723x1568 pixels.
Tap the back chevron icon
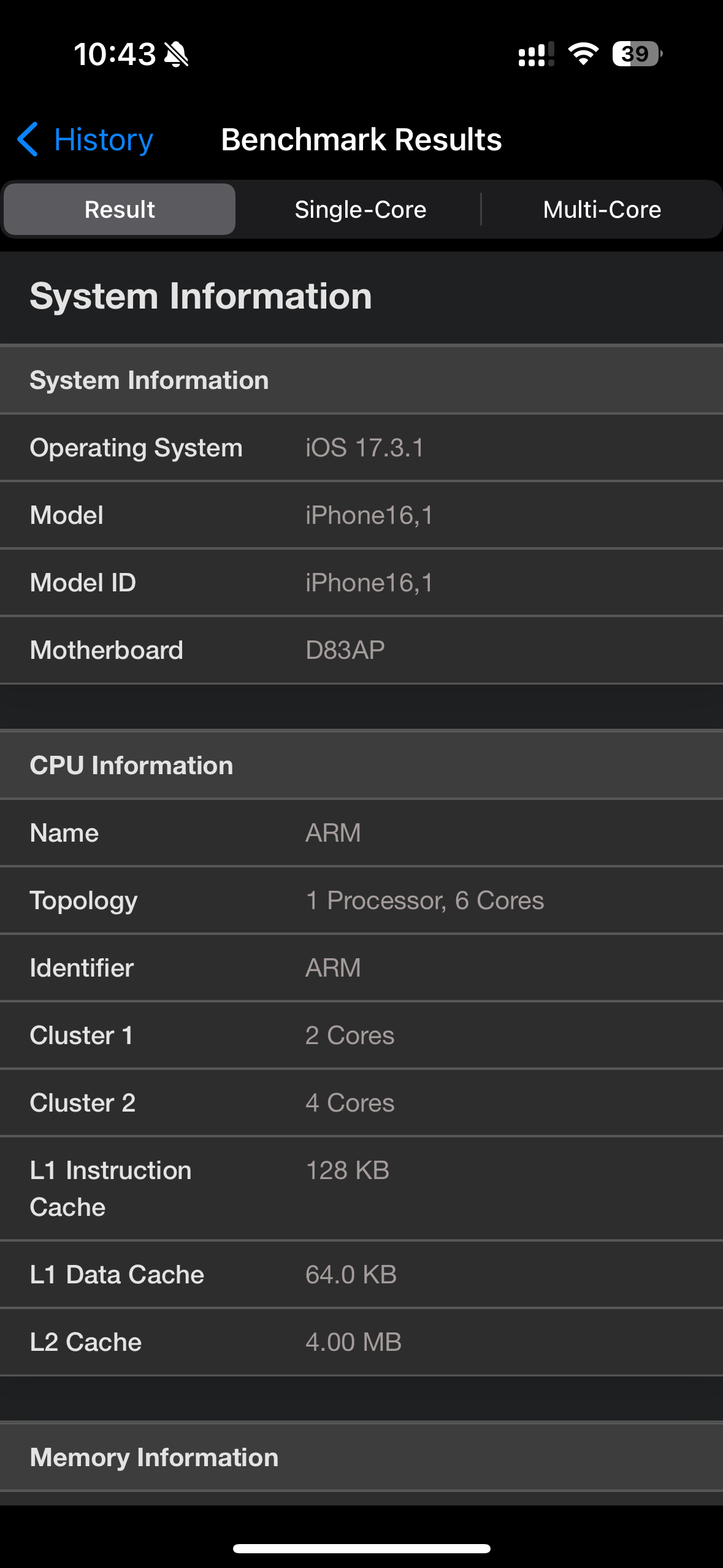28,139
